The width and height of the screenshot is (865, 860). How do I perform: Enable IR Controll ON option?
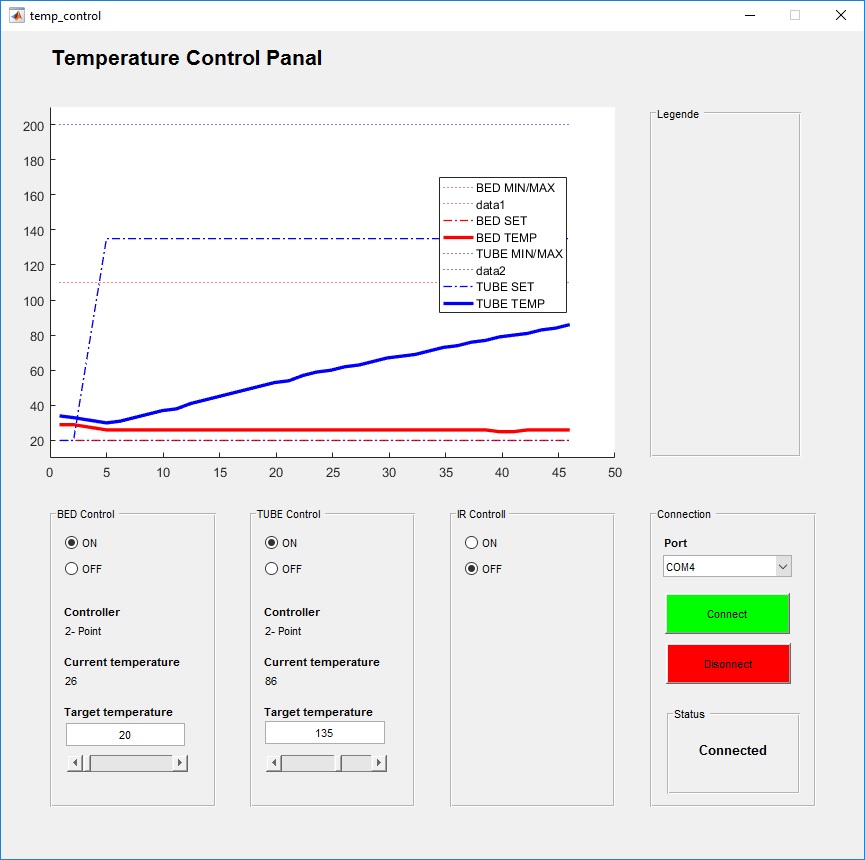[471, 543]
